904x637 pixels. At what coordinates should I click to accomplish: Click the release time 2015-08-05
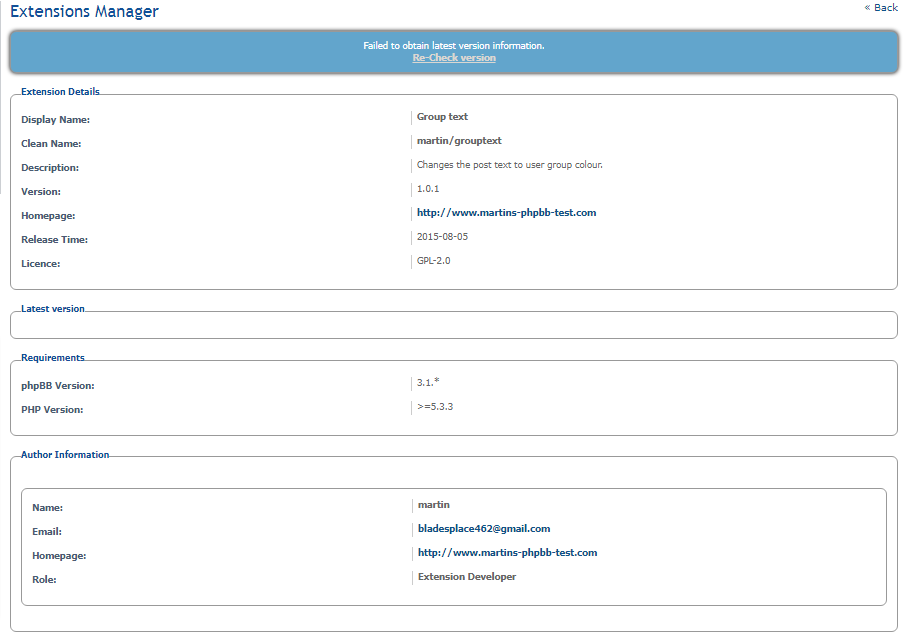coord(442,237)
